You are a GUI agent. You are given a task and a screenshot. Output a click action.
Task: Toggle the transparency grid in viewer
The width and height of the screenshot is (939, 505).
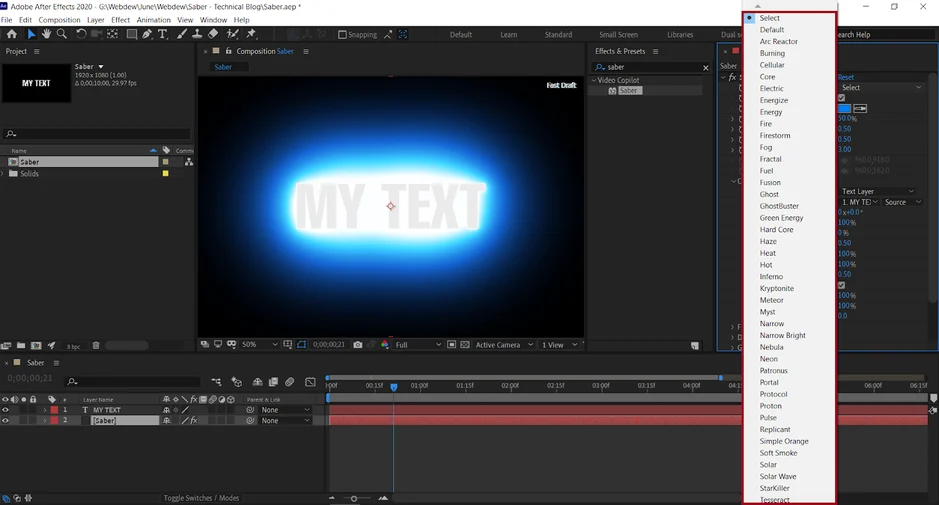tap(465, 344)
